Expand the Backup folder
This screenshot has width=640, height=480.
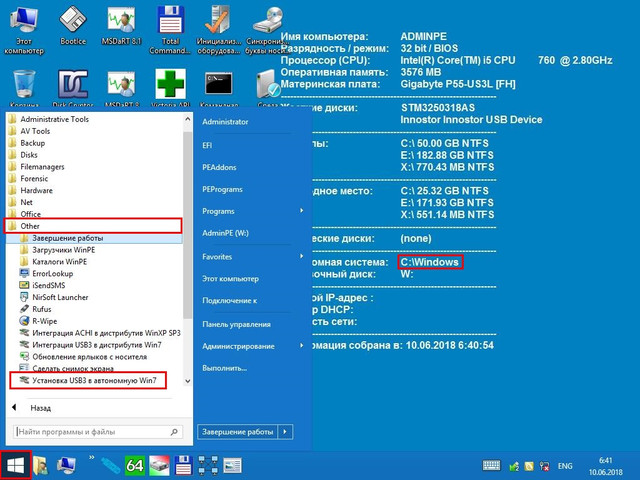coord(95,143)
